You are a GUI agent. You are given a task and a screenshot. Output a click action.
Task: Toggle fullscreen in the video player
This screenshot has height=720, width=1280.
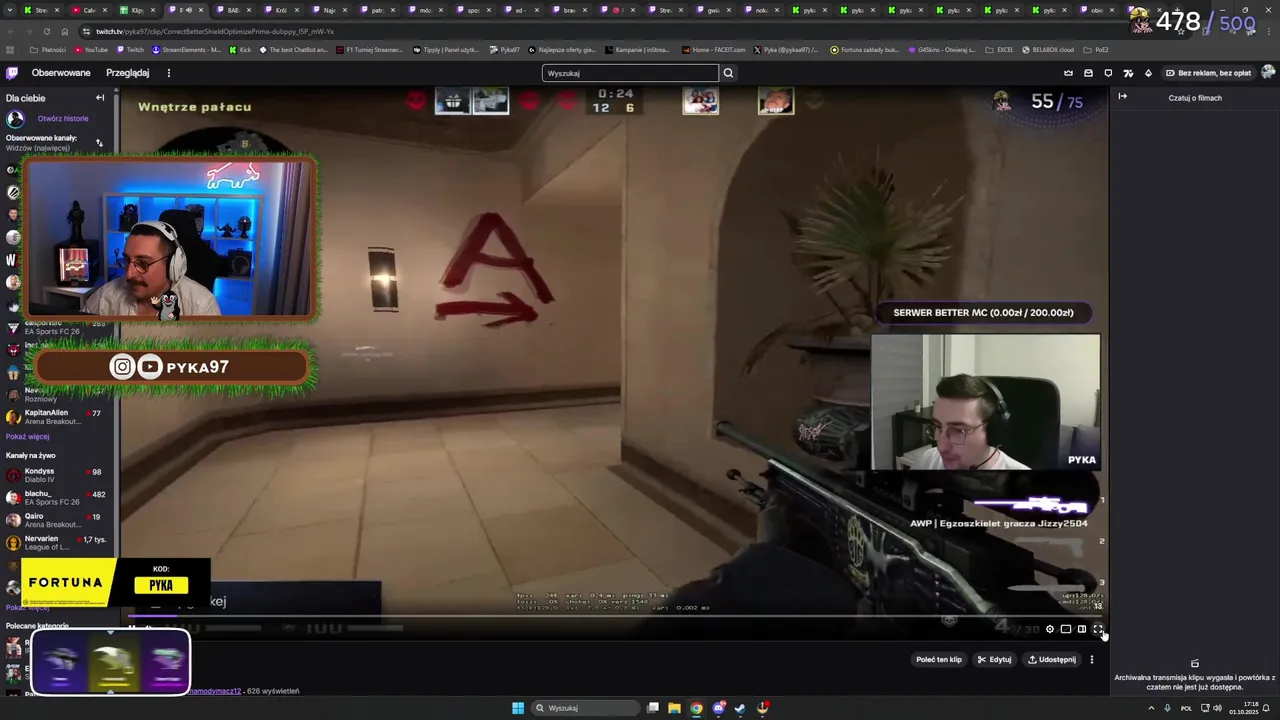point(1098,629)
